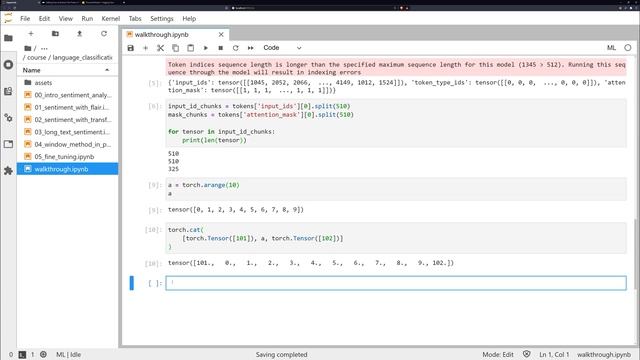The image size is (640, 360).
Task: Cut the selected cell
Action: click(160, 48)
